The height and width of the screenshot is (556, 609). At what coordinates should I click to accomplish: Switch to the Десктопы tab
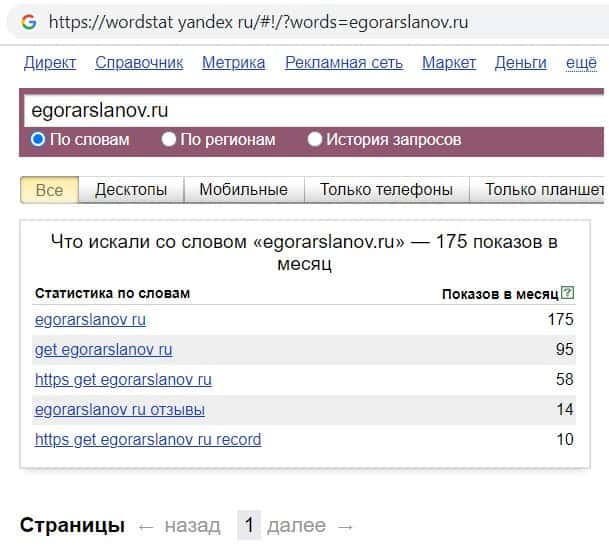pyautogui.click(x=131, y=190)
